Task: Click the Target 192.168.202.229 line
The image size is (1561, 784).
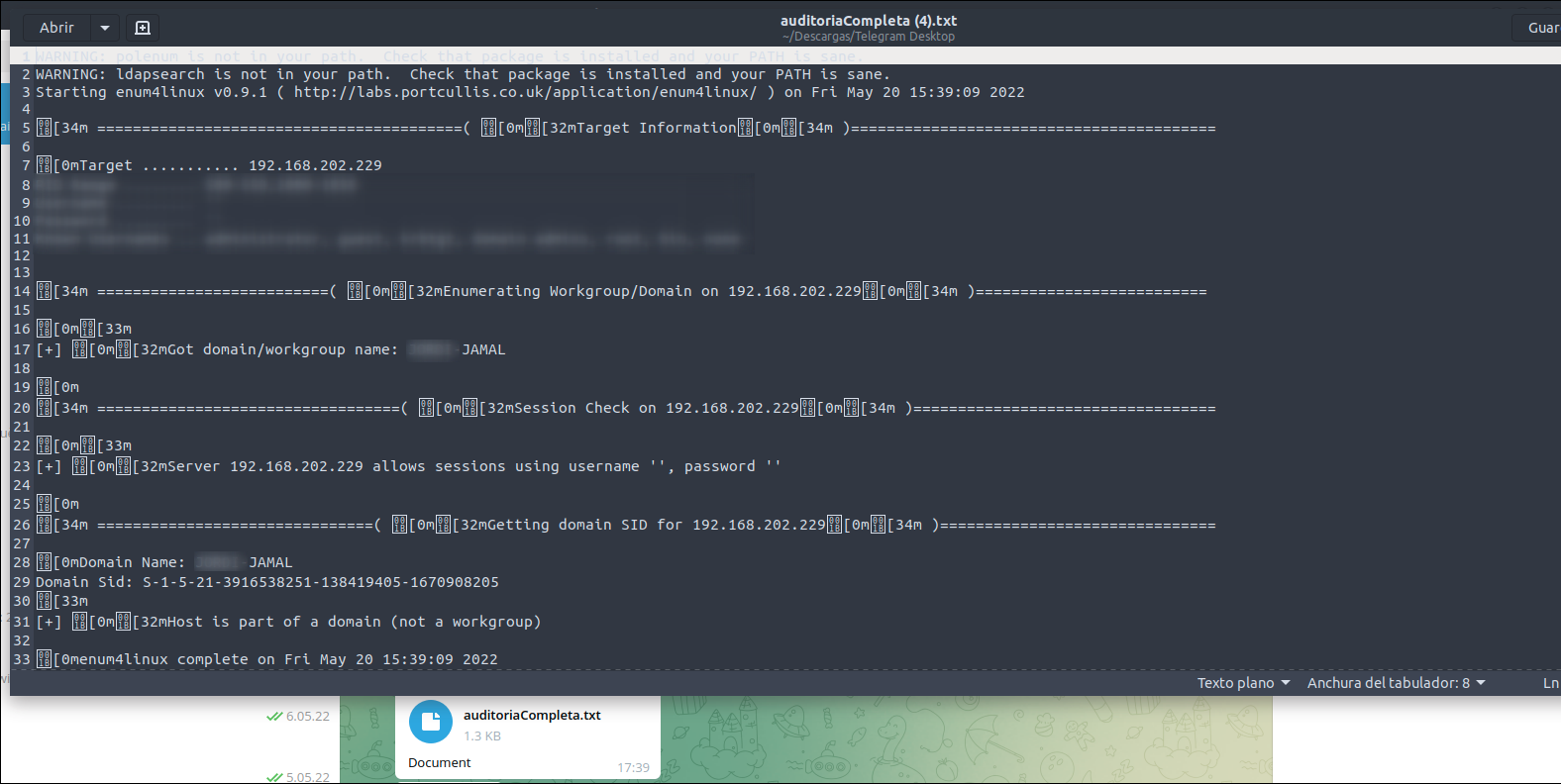Action: [209, 165]
